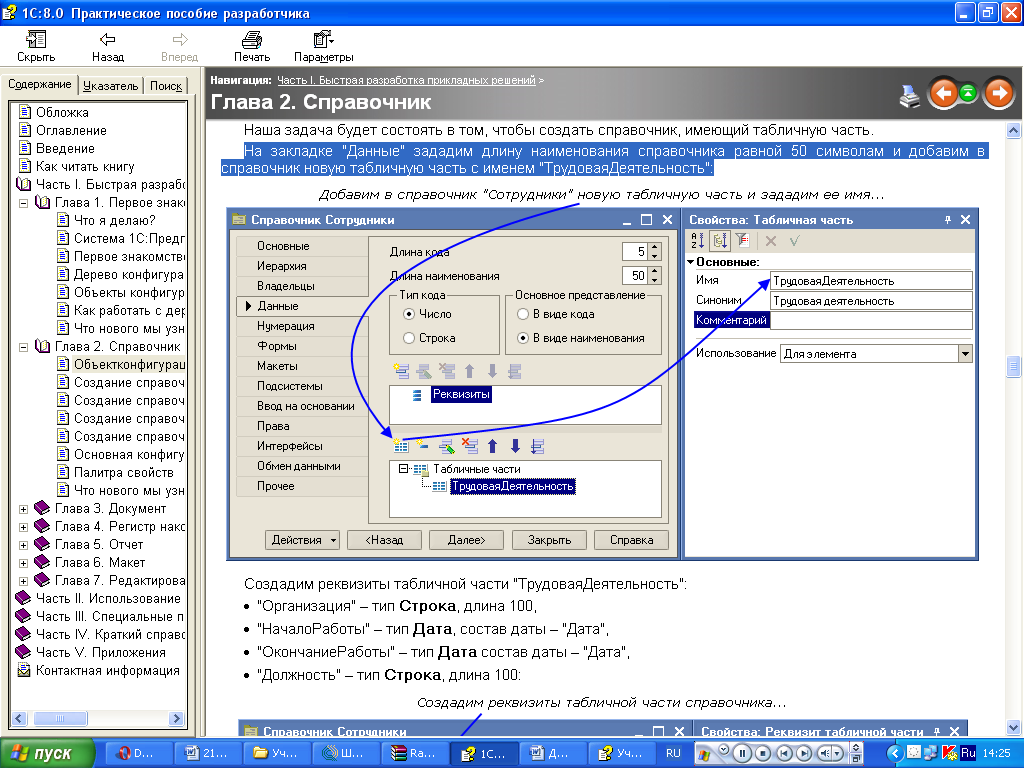This screenshot has width=1024, height=768.
Task: Click the orange right arrow navigation icon
Action: [x=998, y=94]
